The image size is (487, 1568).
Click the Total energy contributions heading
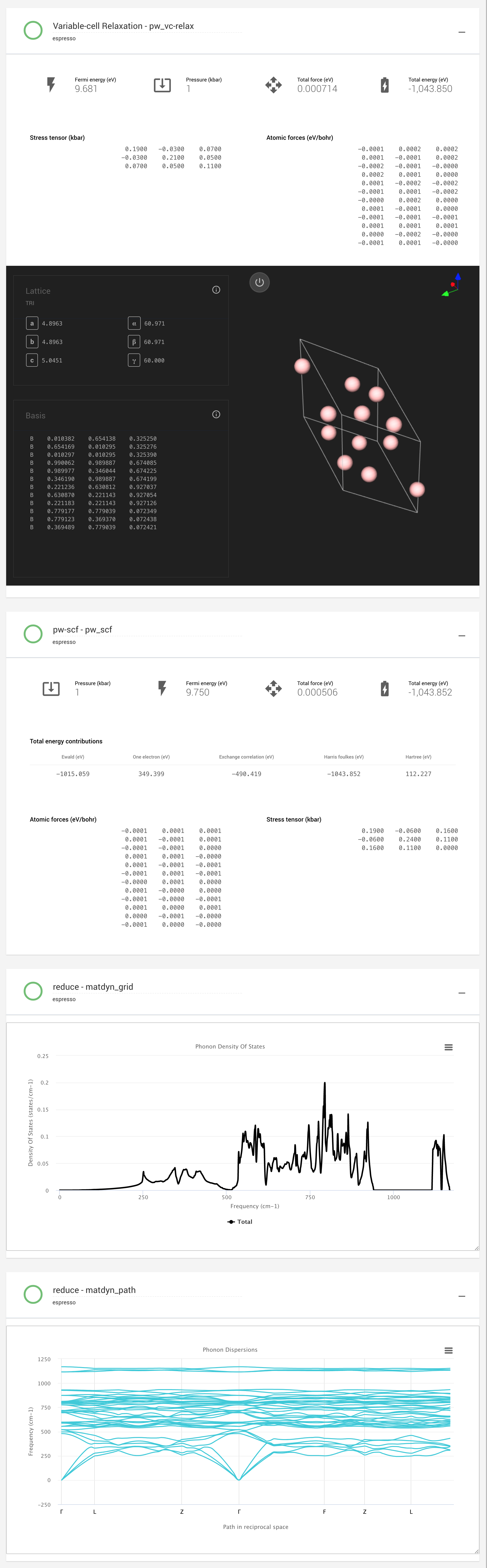[x=66, y=741]
